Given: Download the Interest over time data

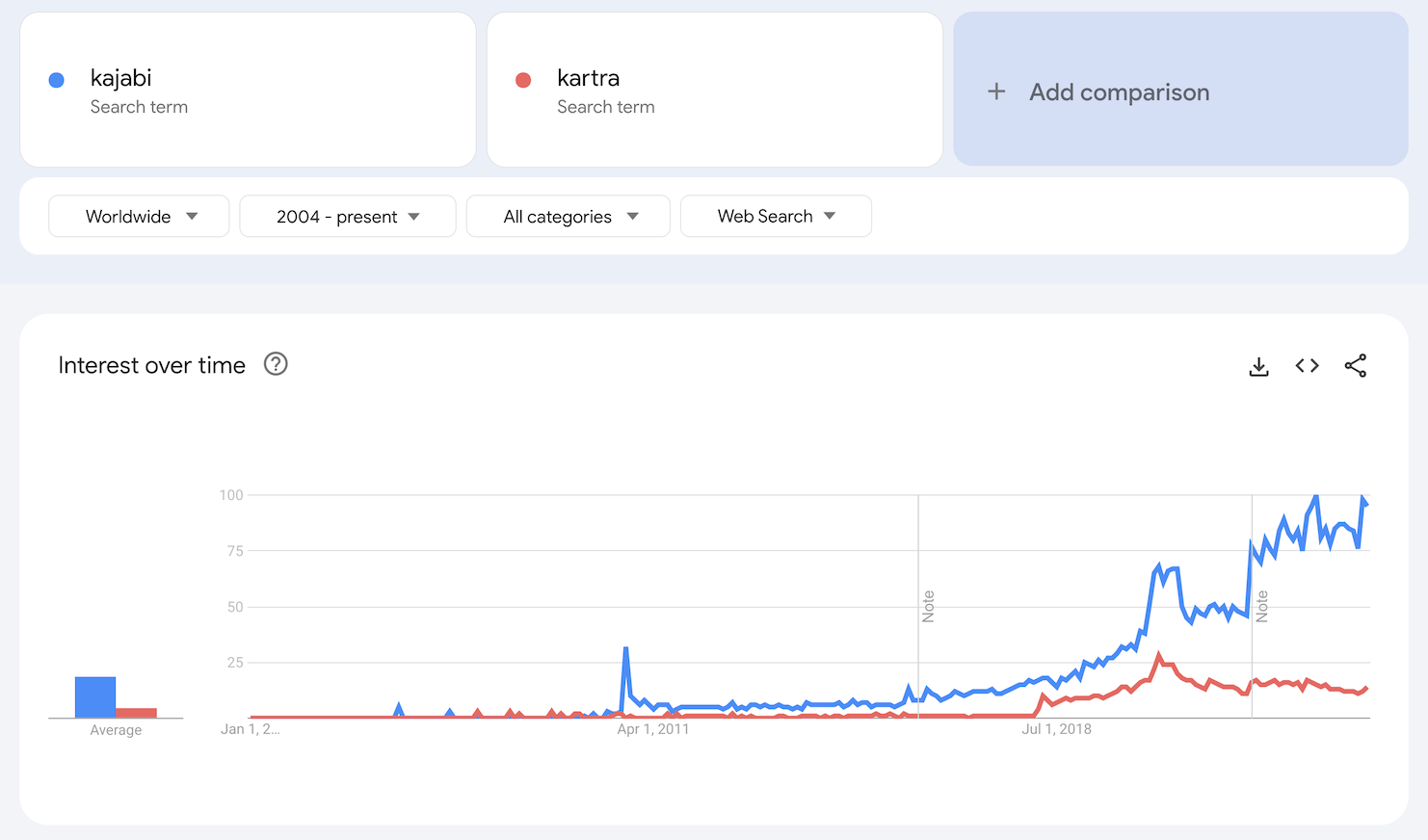Looking at the screenshot, I should tap(1258, 366).
